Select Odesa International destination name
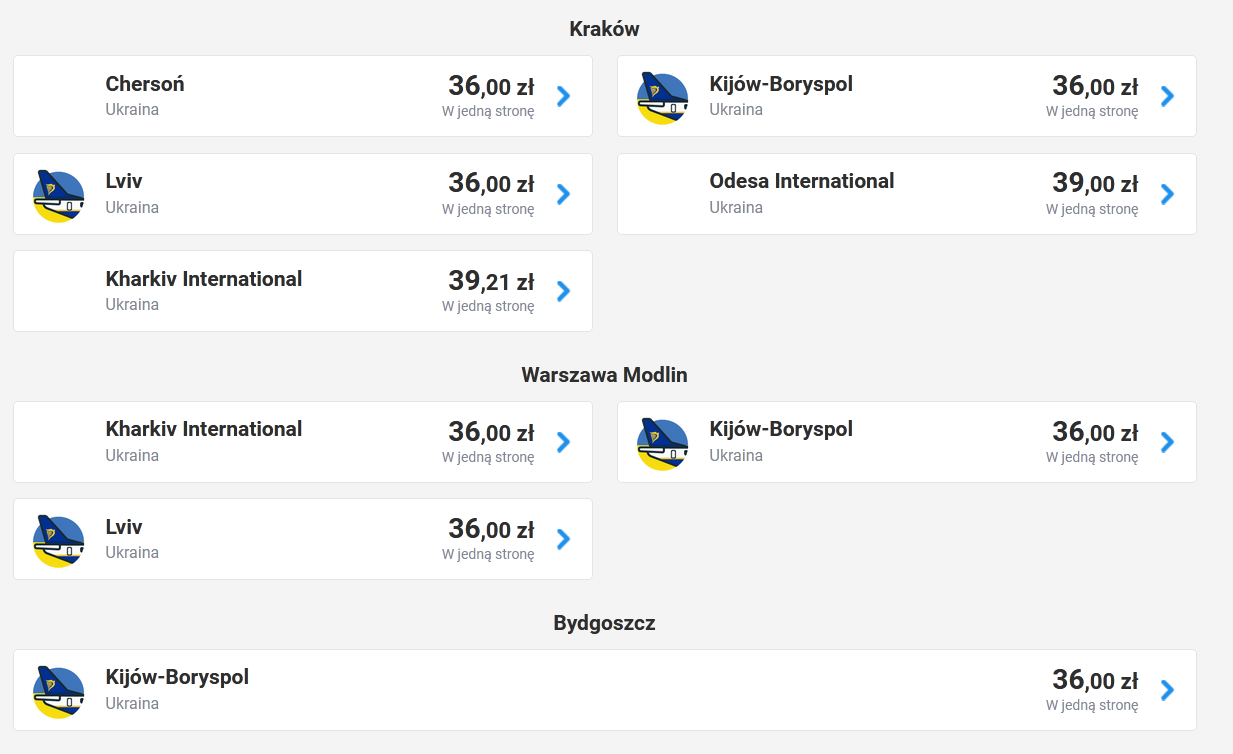The height and width of the screenshot is (754, 1233). [x=802, y=181]
